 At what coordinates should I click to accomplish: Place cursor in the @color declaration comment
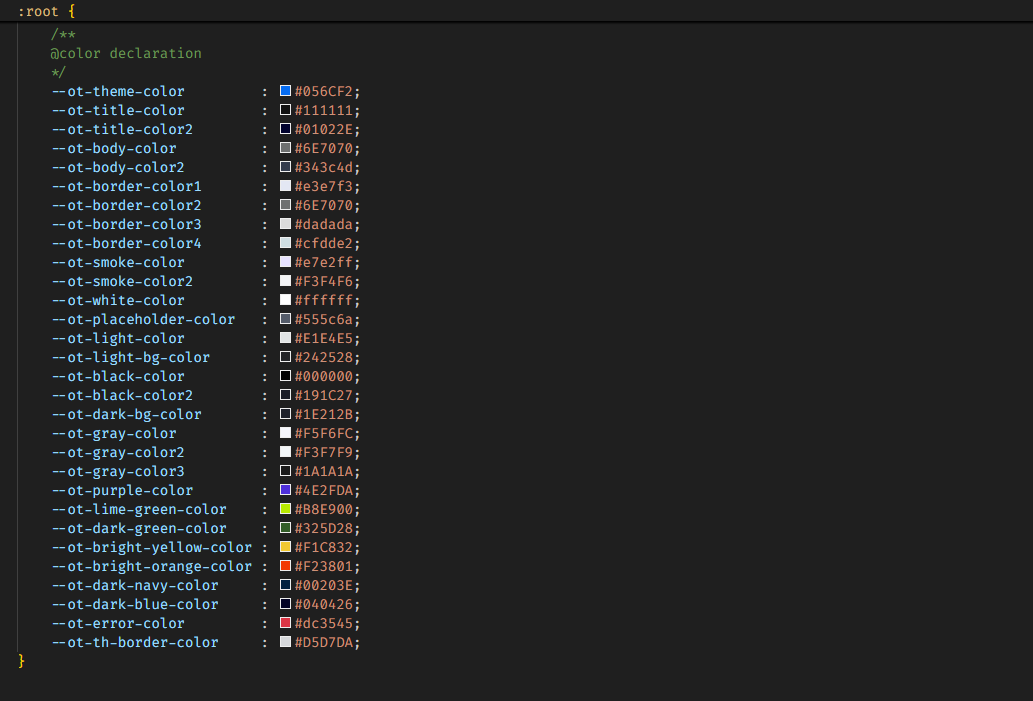point(126,53)
